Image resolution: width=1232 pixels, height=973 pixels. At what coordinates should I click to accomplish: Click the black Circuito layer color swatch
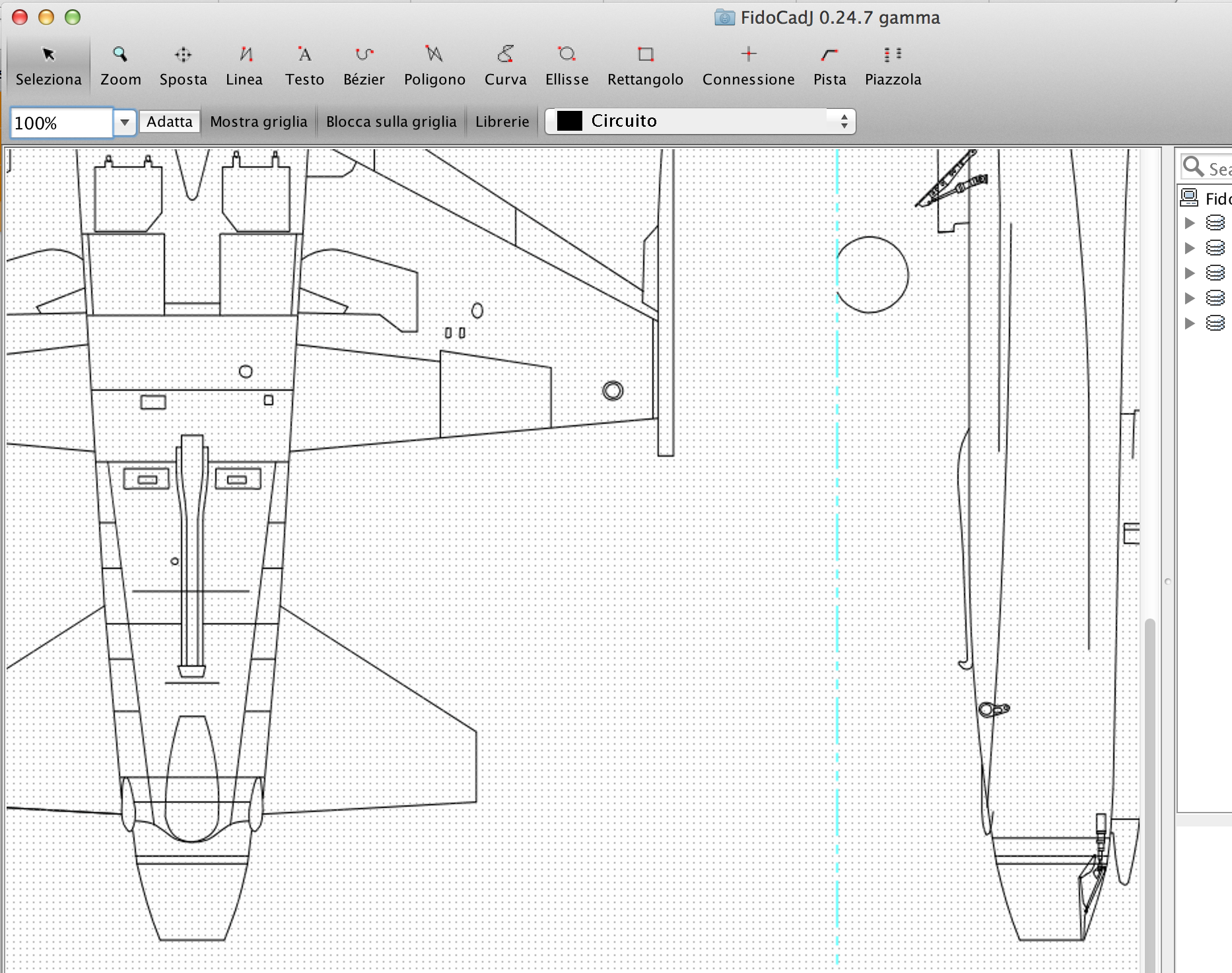pyautogui.click(x=569, y=121)
